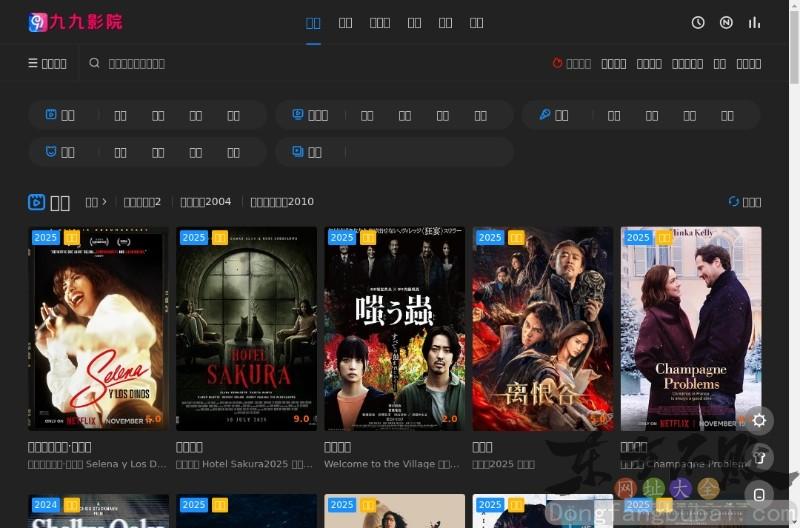Viewport: 800px width, 528px height.
Task: Click the tag link ending in 2004
Action: [x=205, y=201]
